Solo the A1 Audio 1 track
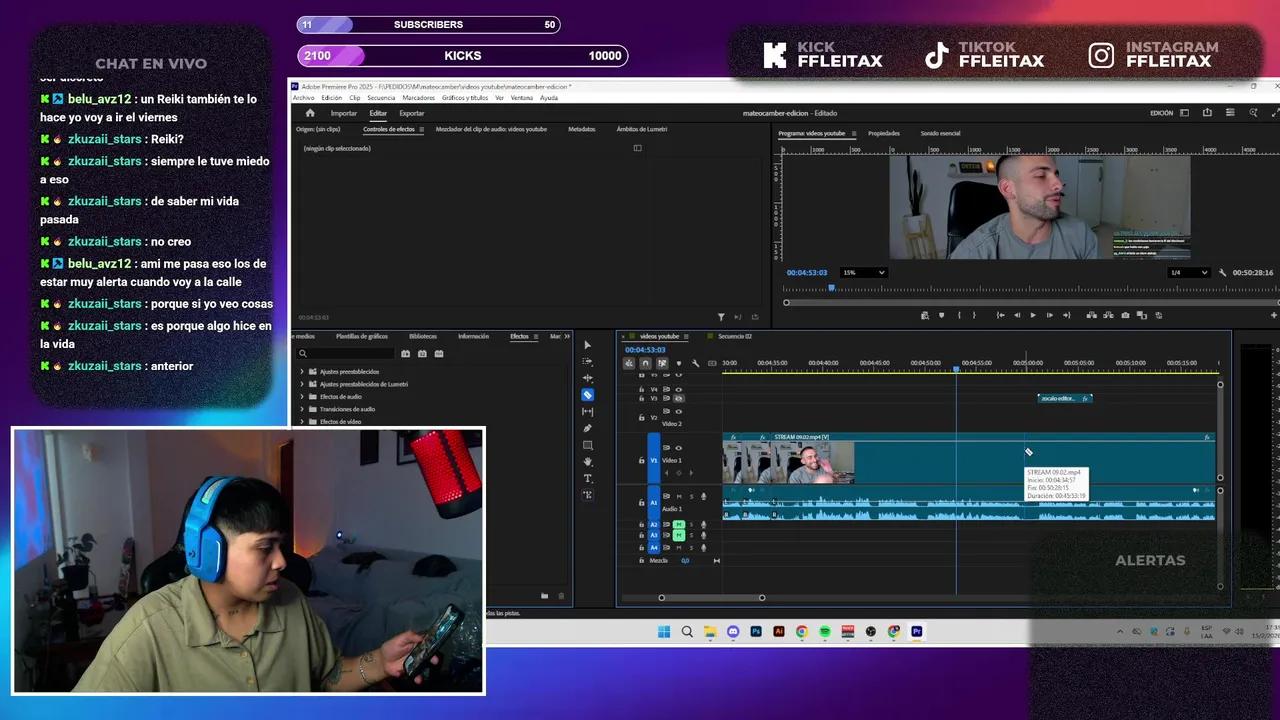Image resolution: width=1280 pixels, height=720 pixels. click(x=691, y=496)
